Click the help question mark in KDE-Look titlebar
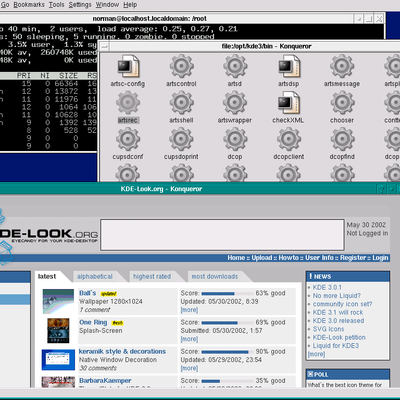The image size is (400, 400). (381, 189)
